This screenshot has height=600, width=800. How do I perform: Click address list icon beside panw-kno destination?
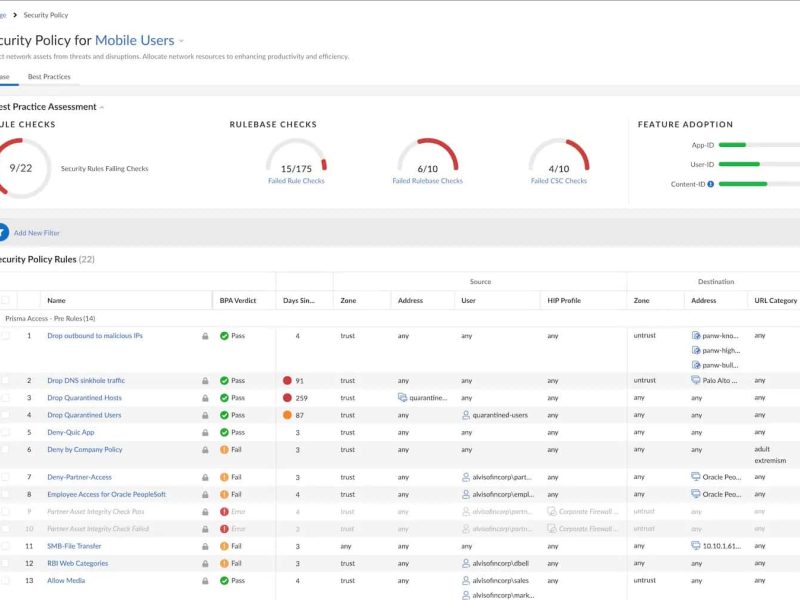(696, 335)
